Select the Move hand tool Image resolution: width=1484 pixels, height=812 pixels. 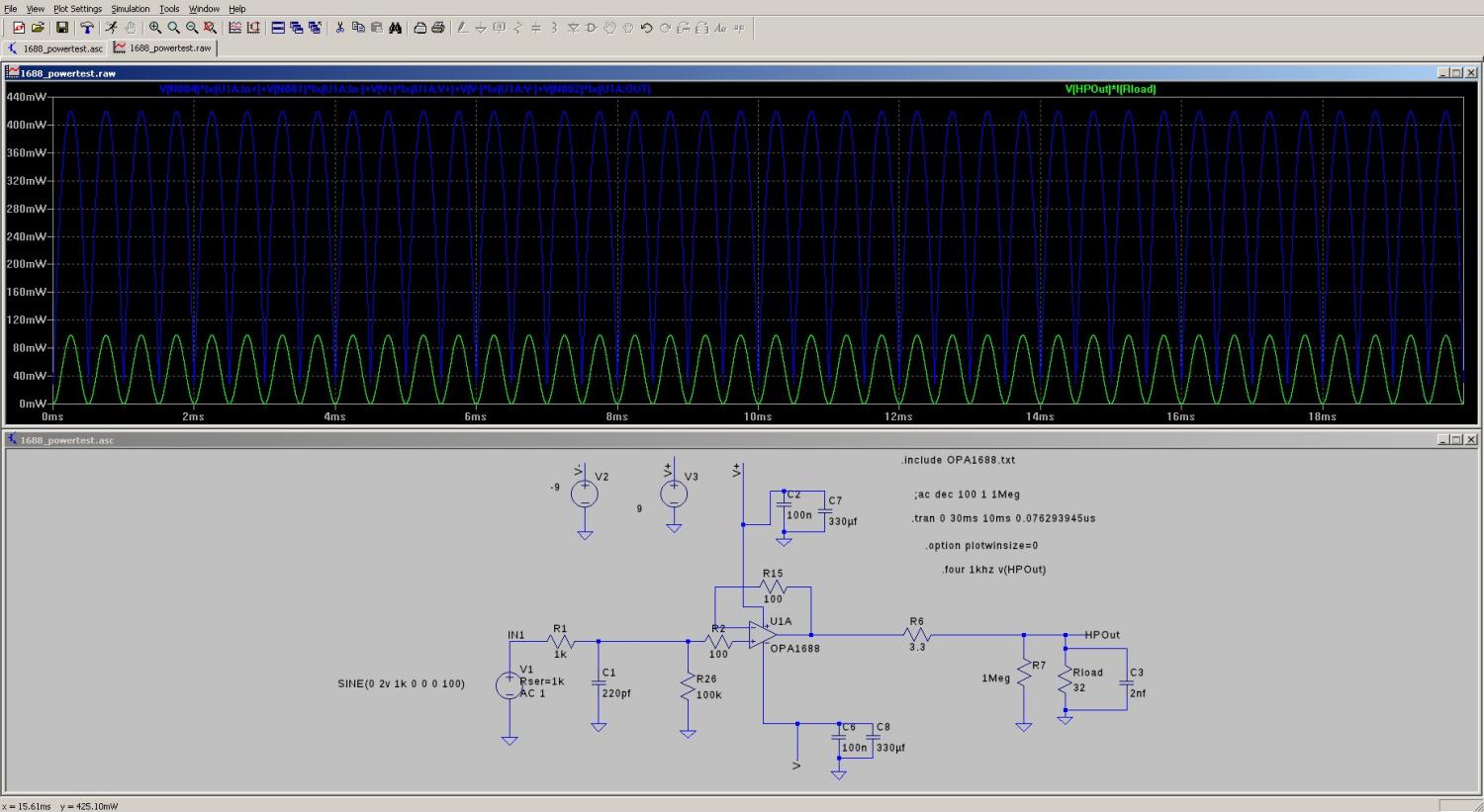coord(609,28)
